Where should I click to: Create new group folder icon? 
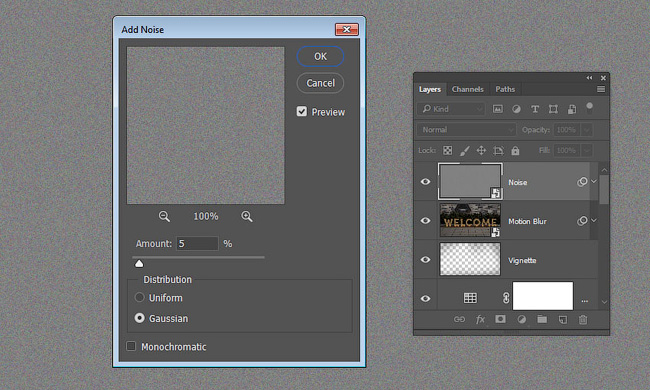tap(542, 319)
